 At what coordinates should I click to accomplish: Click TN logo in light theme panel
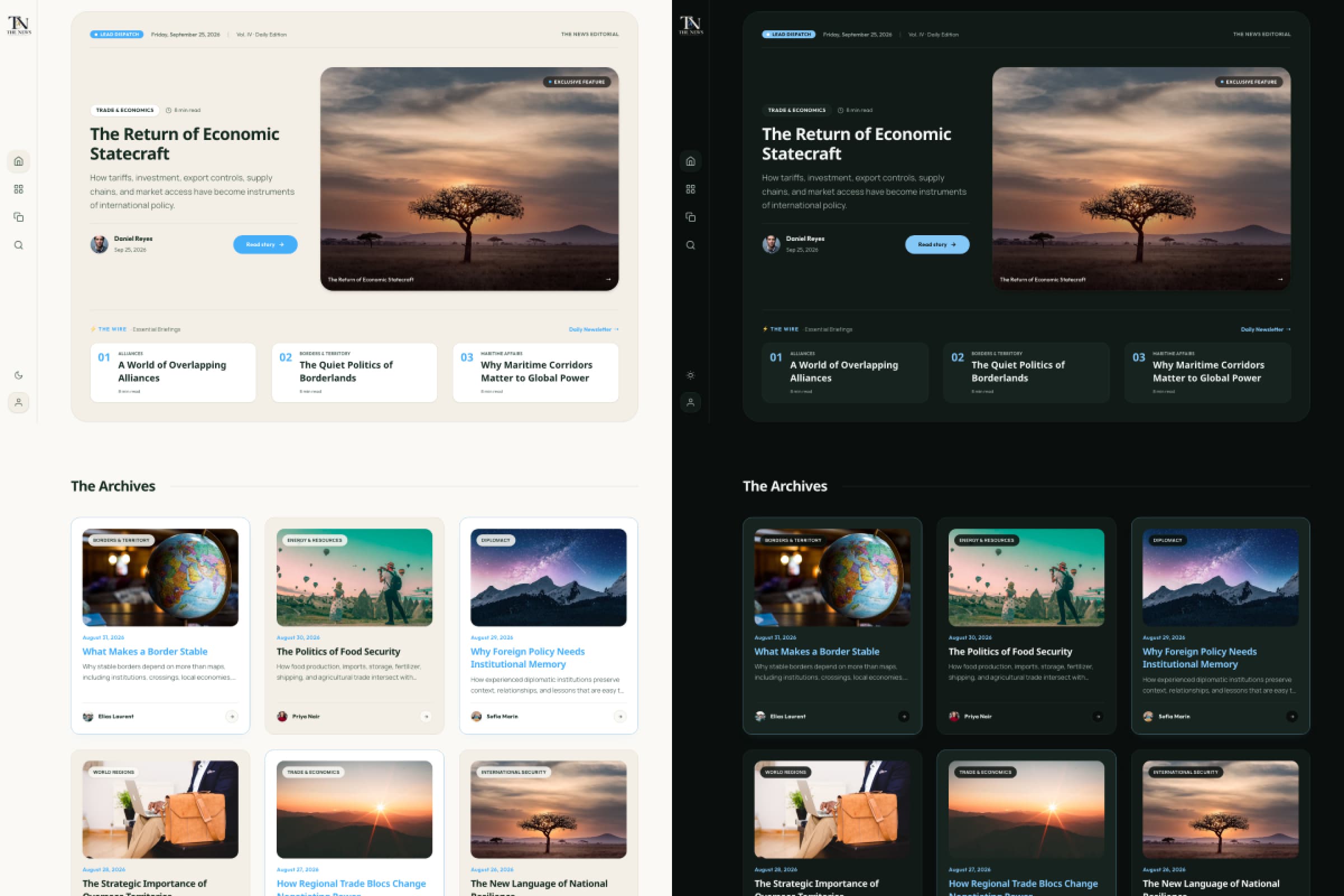[x=19, y=25]
